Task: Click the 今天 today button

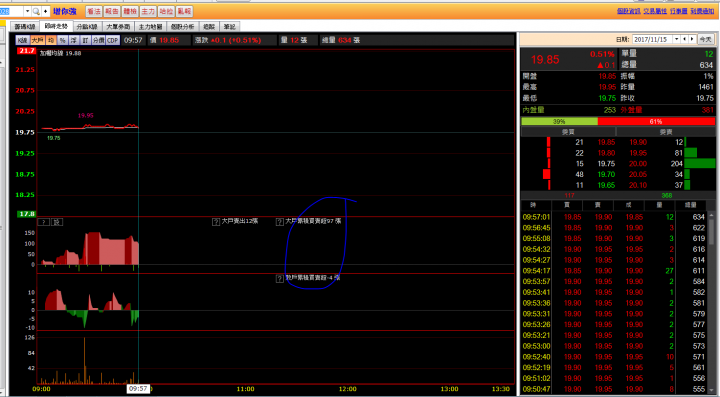Action: point(705,39)
